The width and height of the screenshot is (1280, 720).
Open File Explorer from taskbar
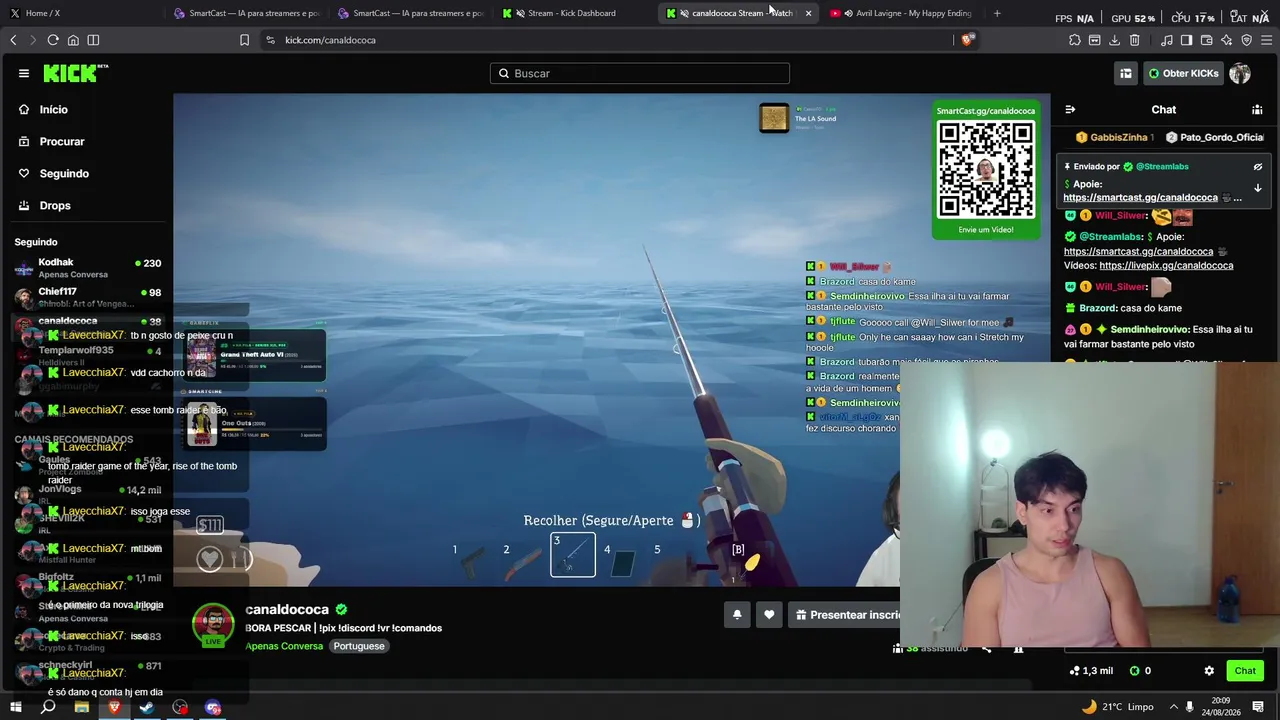[x=82, y=707]
